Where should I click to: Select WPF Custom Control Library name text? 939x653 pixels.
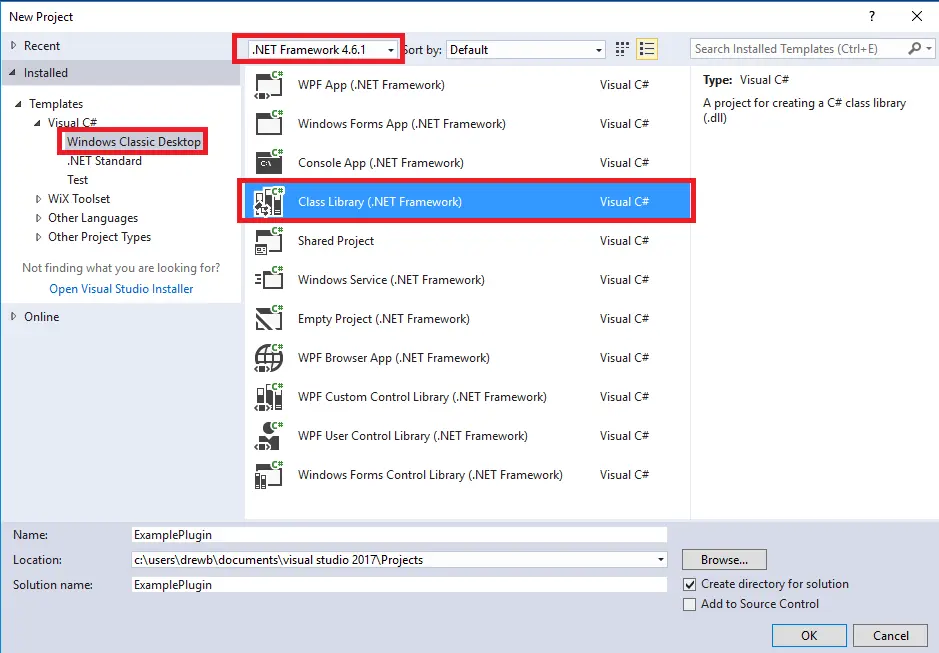(422, 397)
